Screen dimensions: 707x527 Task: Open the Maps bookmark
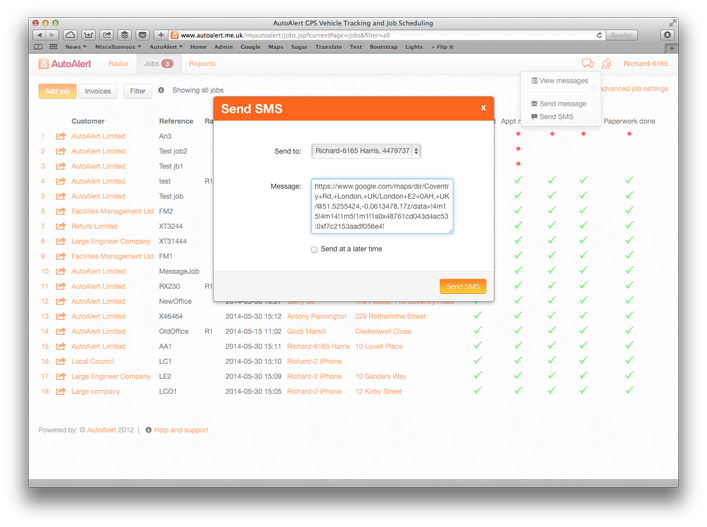[275, 47]
